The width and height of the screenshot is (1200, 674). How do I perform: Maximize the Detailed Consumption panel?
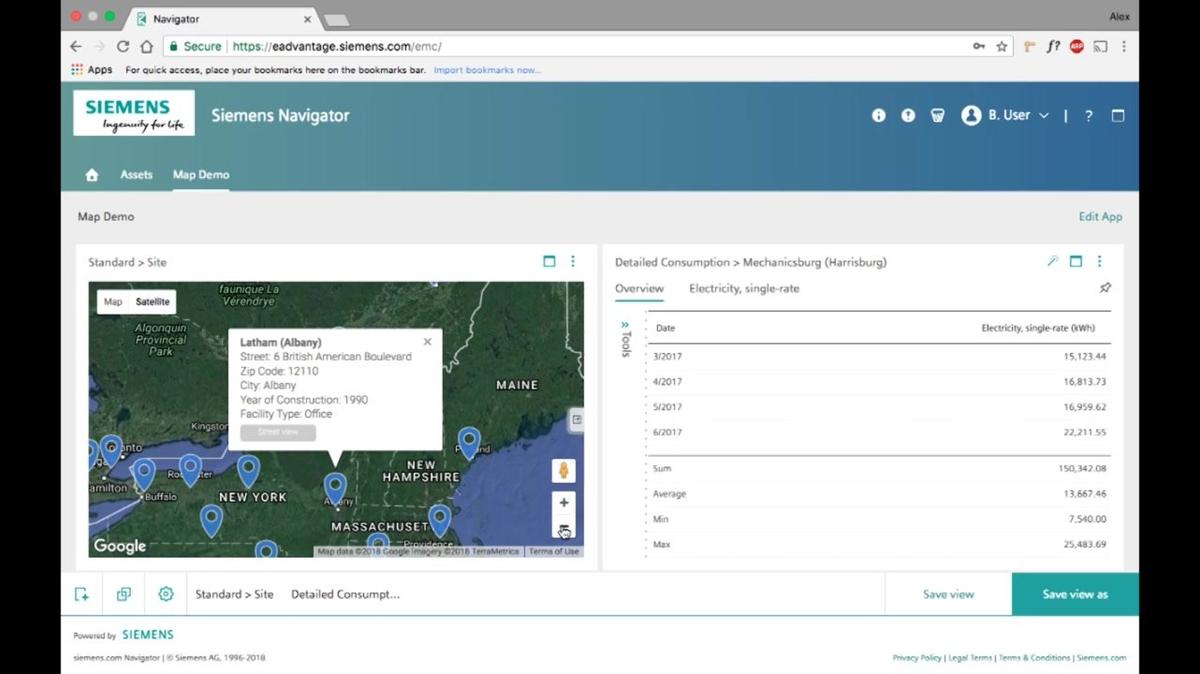coord(1076,261)
